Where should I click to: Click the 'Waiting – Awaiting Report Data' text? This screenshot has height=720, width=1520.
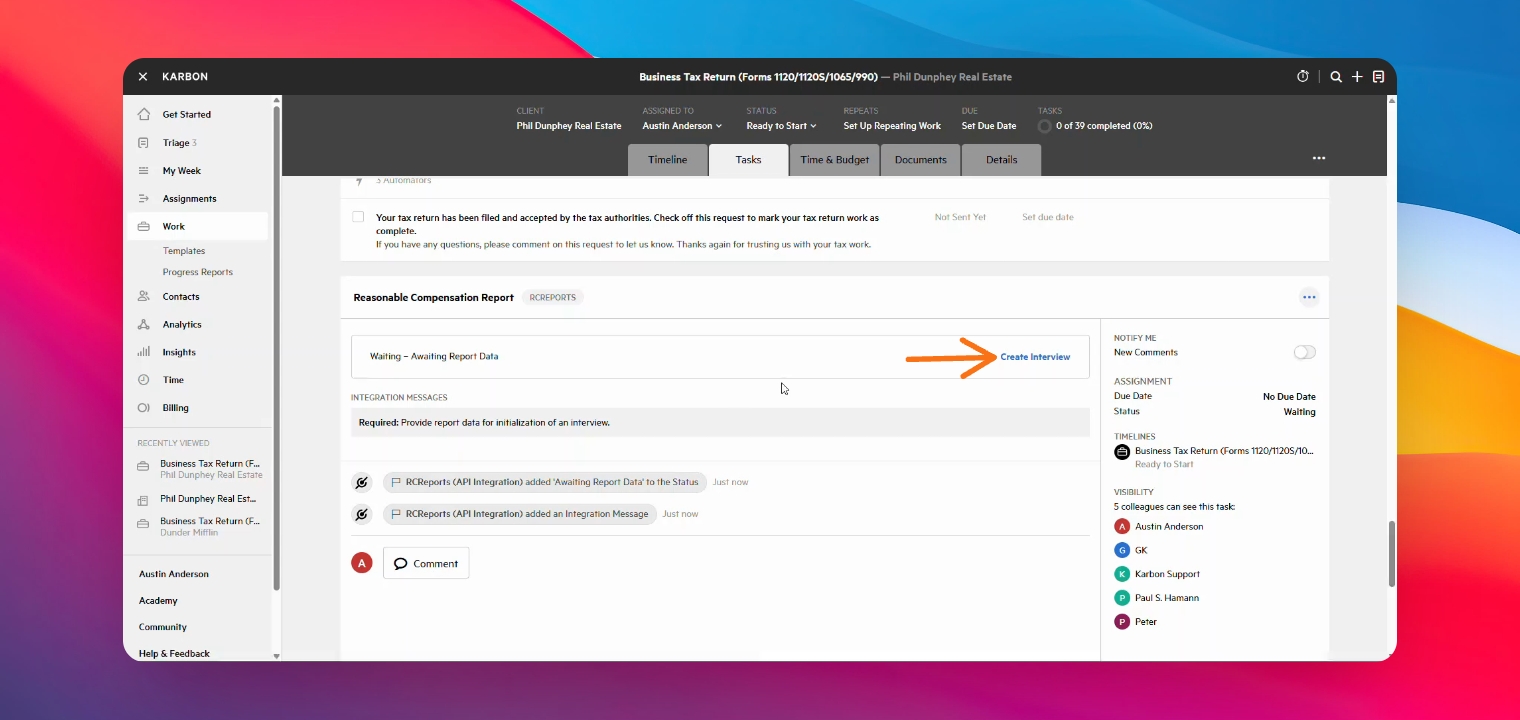pyautogui.click(x=434, y=357)
